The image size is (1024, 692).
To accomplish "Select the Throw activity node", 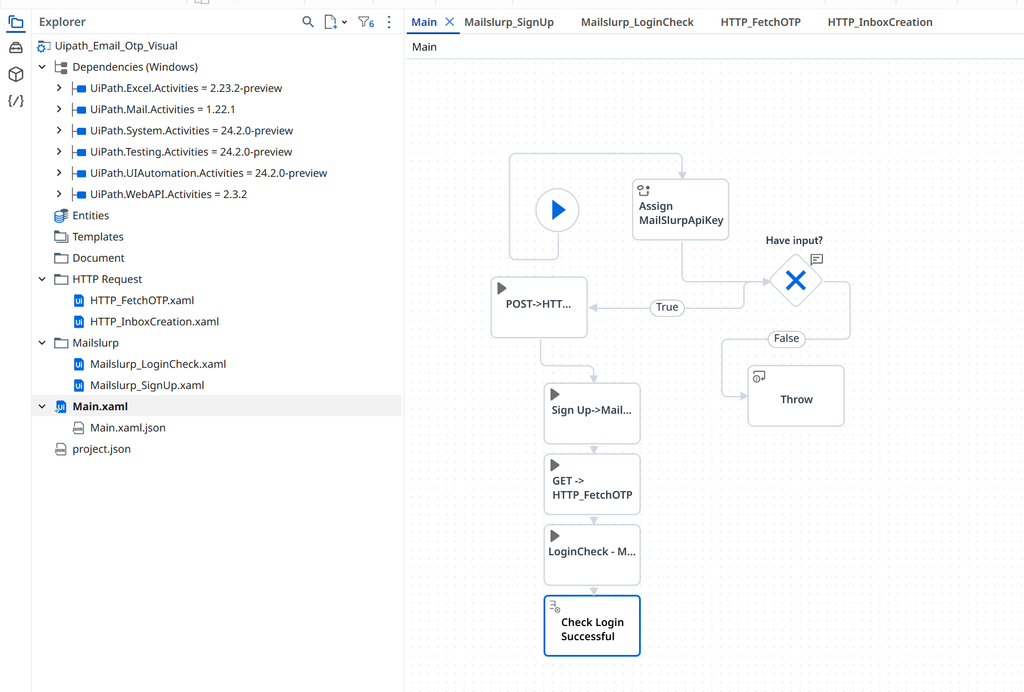I will (x=795, y=396).
